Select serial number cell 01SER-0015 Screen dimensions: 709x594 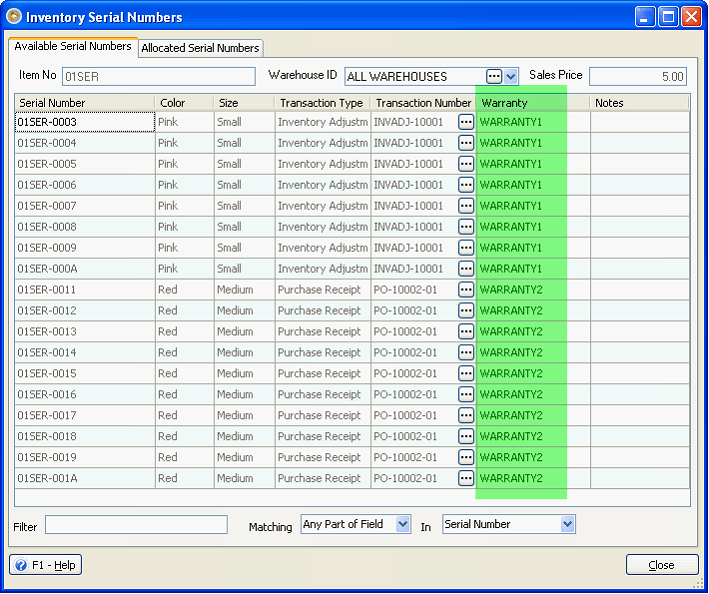click(x=85, y=373)
